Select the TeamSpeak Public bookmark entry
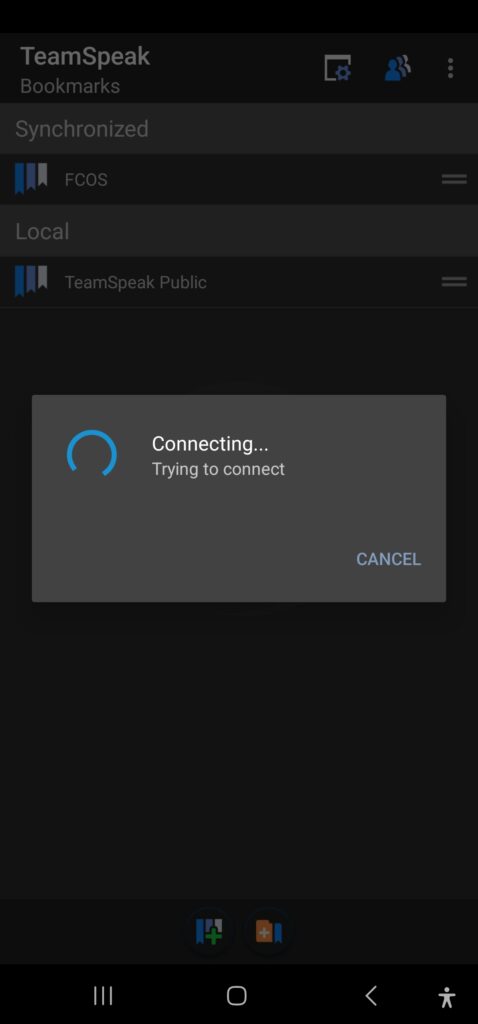Image resolution: width=478 pixels, height=1024 pixels. (x=239, y=282)
